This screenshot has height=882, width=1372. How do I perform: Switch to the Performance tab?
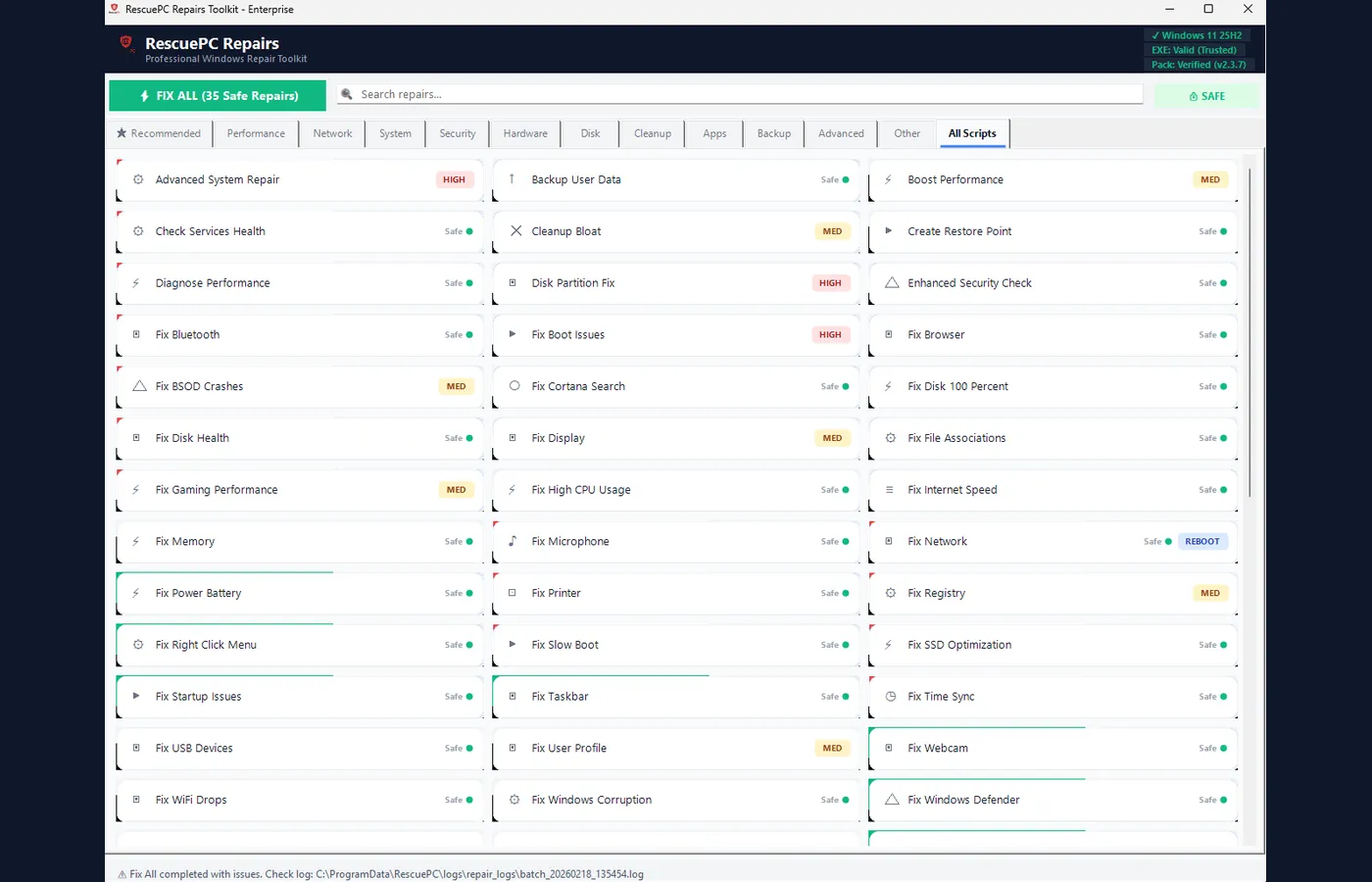coord(256,133)
